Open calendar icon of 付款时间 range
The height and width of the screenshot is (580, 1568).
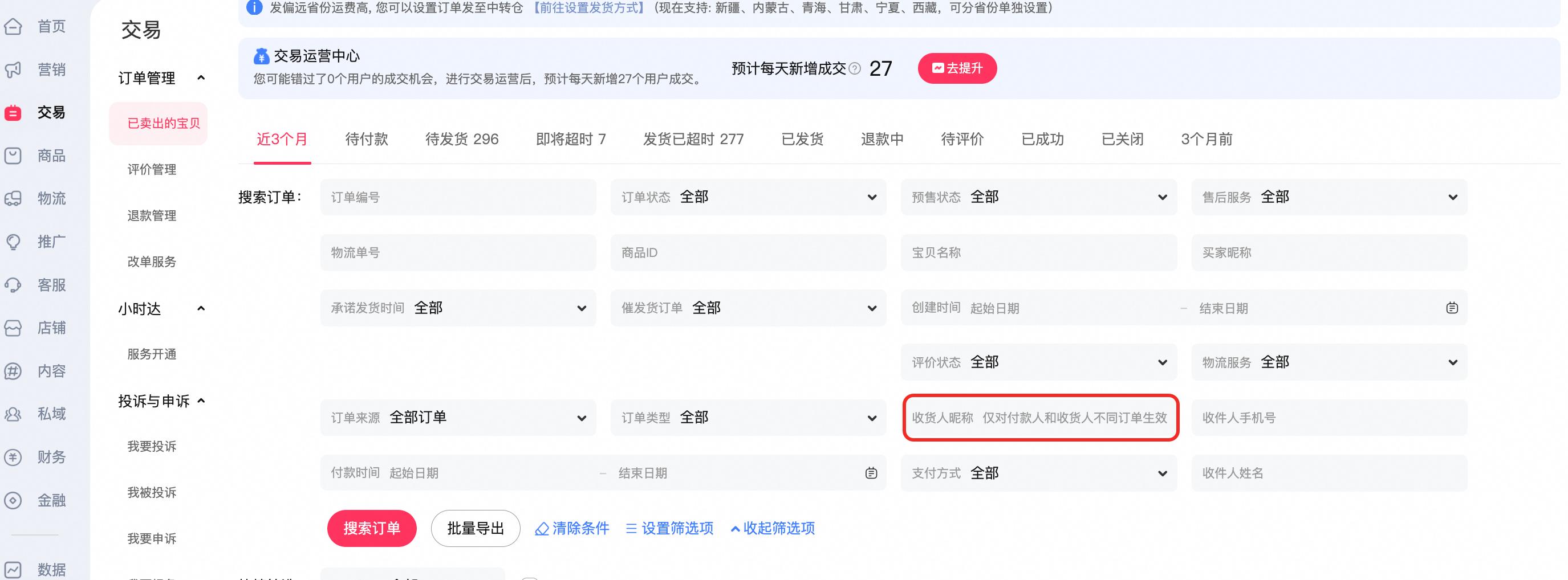pos(872,473)
